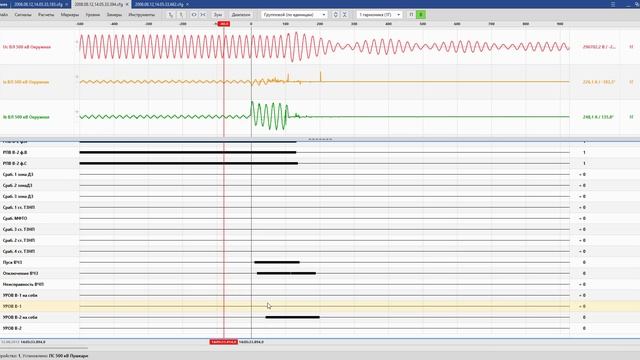Open the Расчеты menu
The width and height of the screenshot is (640, 360).
pyautogui.click(x=46, y=15)
